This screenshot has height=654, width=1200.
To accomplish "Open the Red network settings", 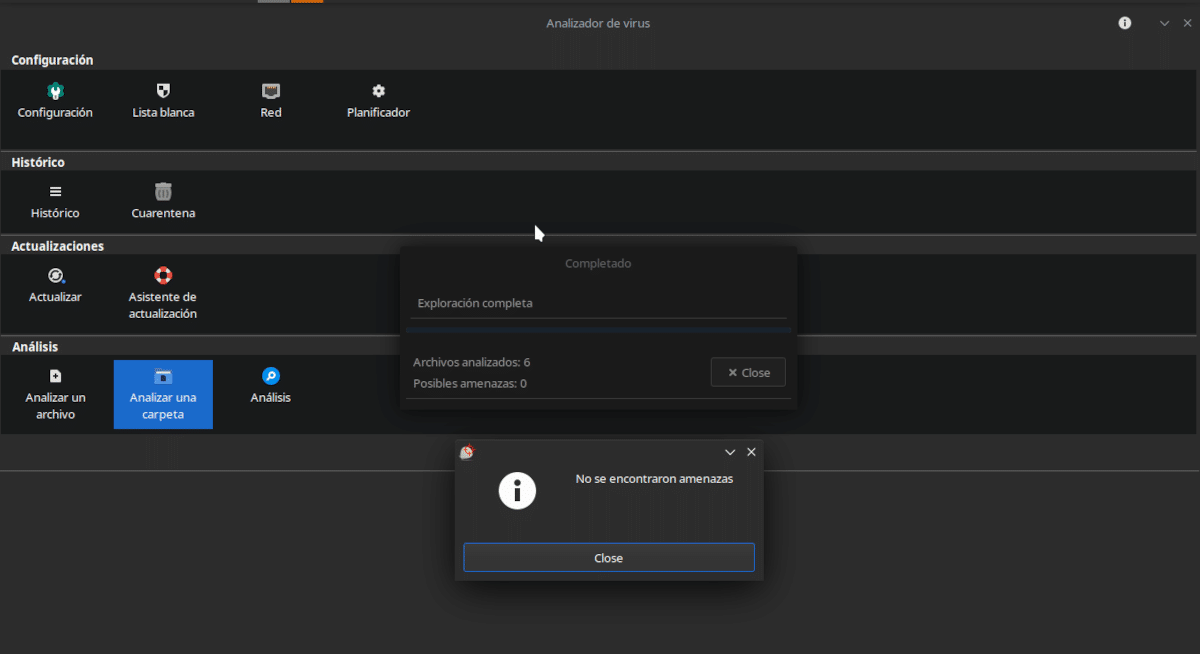I will [271, 100].
